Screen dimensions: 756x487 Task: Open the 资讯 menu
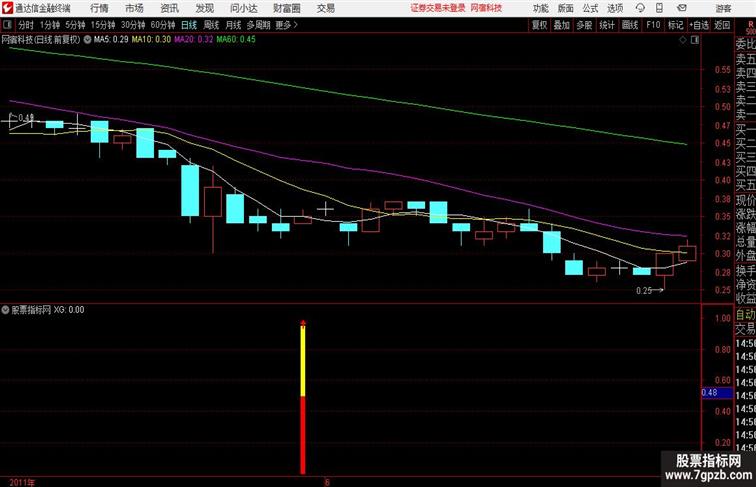point(169,8)
